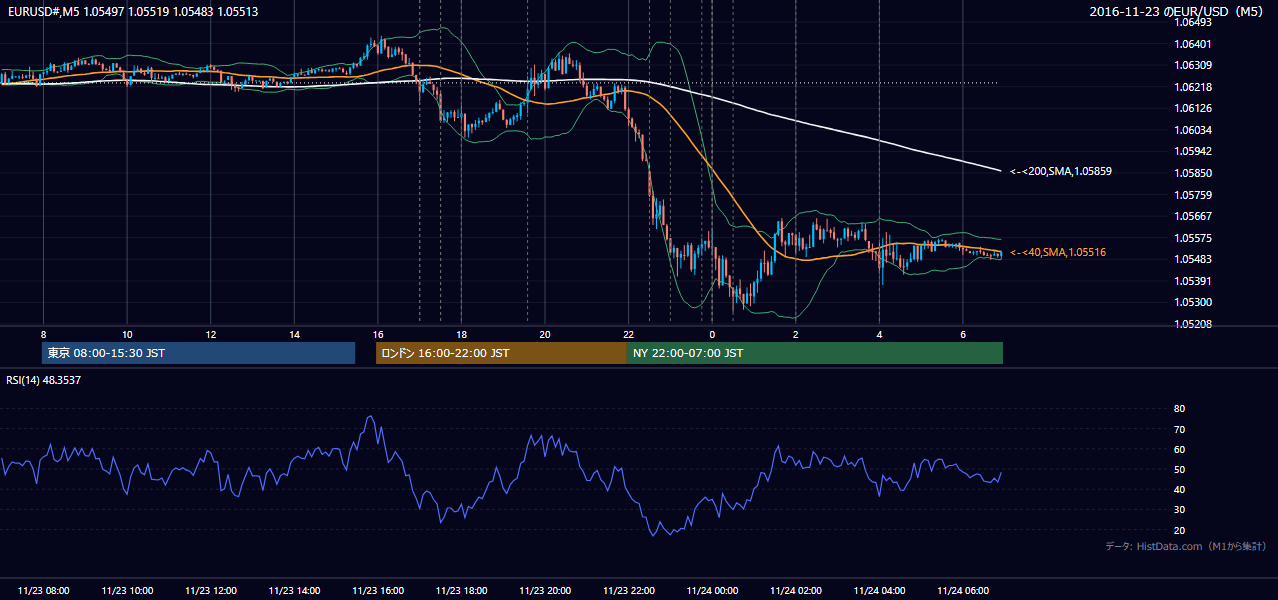1278x600 pixels.
Task: Click price level 1.05850 on axis
Action: coord(1193,173)
